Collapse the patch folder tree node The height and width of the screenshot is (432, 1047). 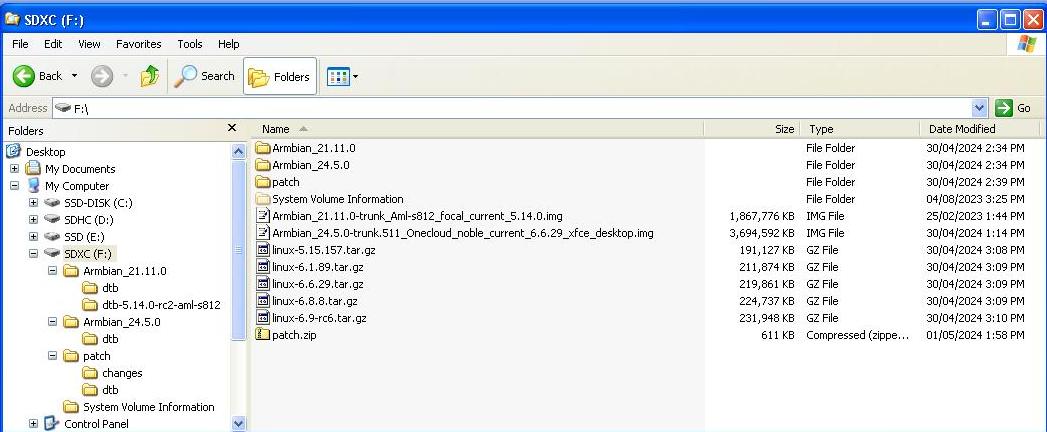53,356
